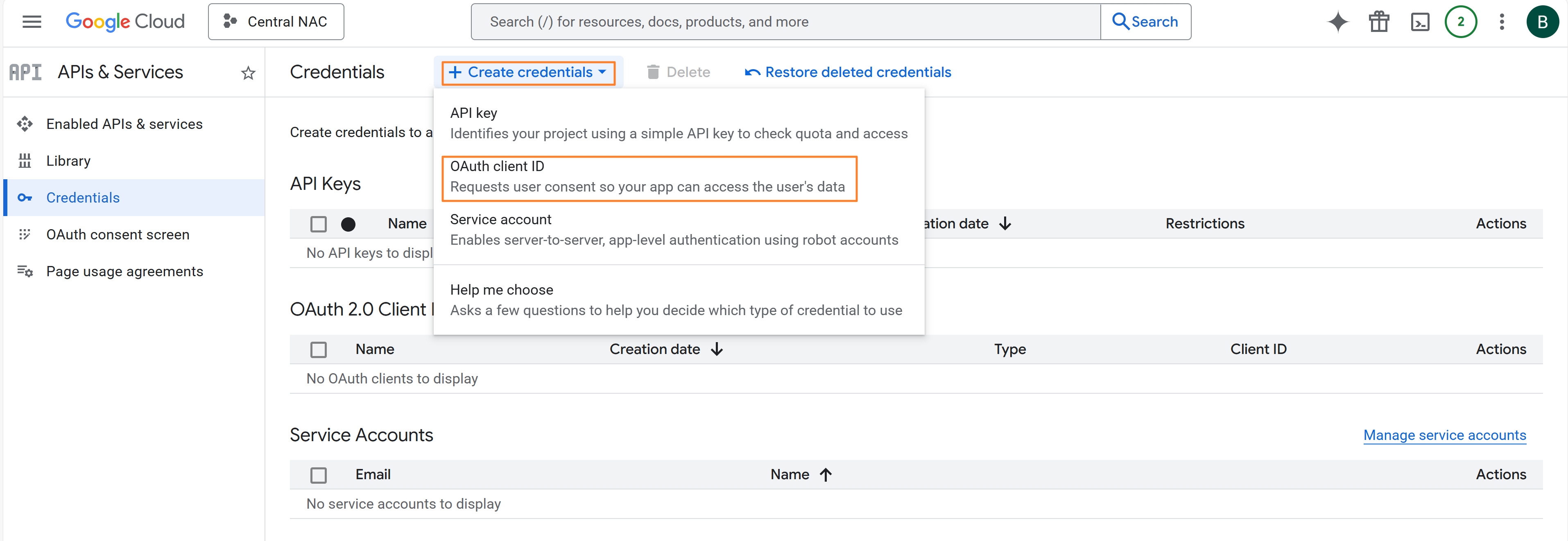The height and width of the screenshot is (541, 1568).
Task: Open the free trial gift icon
Action: click(x=1379, y=22)
